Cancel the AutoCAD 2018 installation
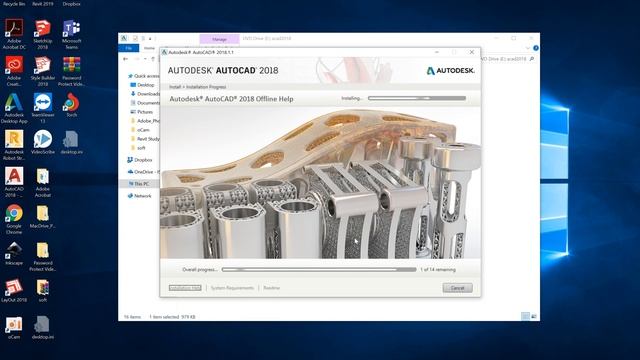This screenshot has width=640, height=360. point(458,288)
